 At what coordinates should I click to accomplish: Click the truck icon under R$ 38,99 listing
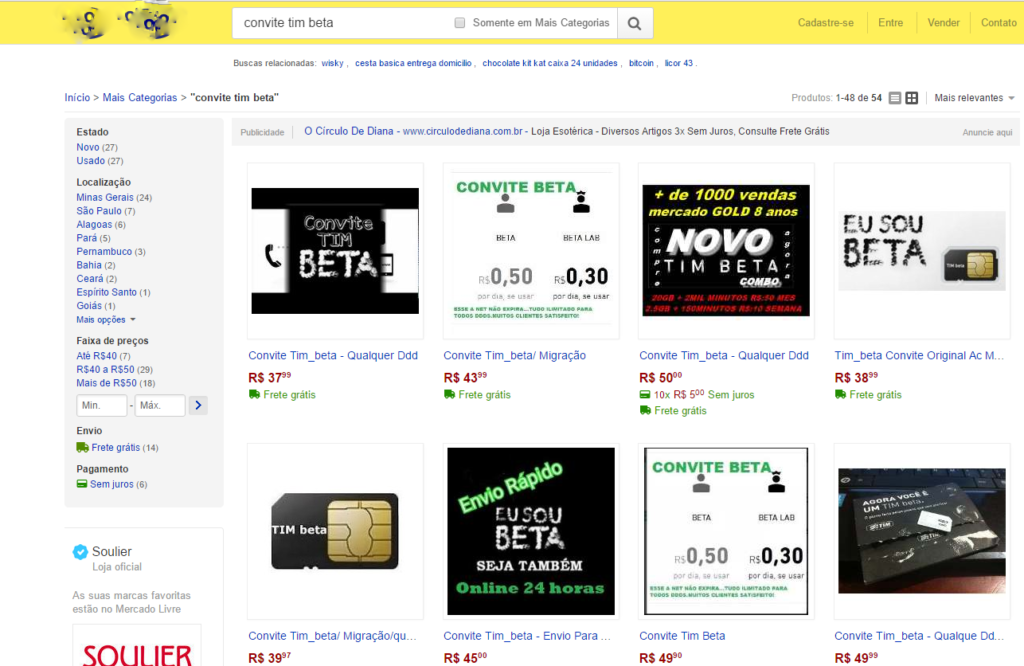pos(840,394)
